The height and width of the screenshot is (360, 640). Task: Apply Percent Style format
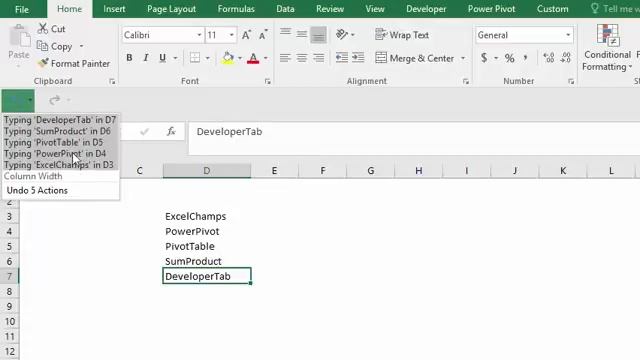point(509,58)
